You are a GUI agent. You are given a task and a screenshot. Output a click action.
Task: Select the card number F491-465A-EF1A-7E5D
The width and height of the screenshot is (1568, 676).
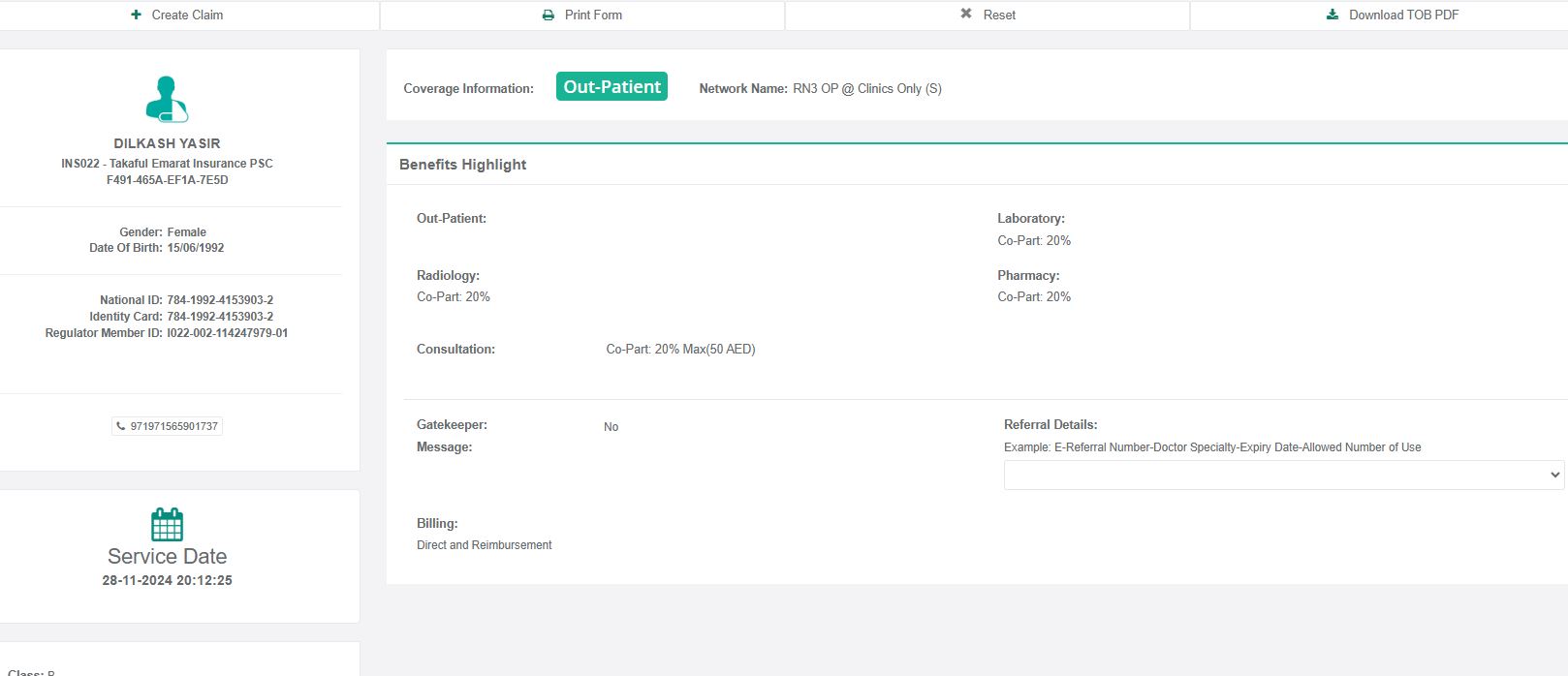167,180
